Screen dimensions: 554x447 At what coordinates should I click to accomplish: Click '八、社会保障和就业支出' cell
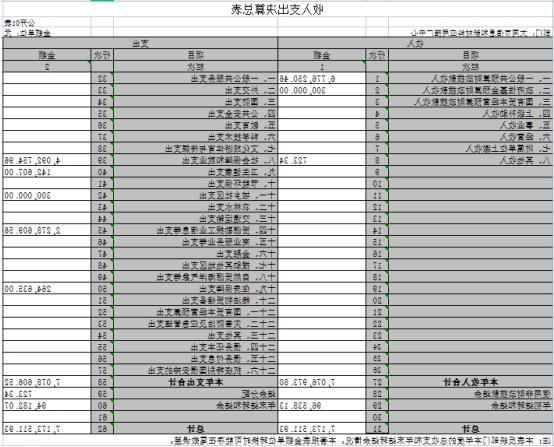click(196, 160)
